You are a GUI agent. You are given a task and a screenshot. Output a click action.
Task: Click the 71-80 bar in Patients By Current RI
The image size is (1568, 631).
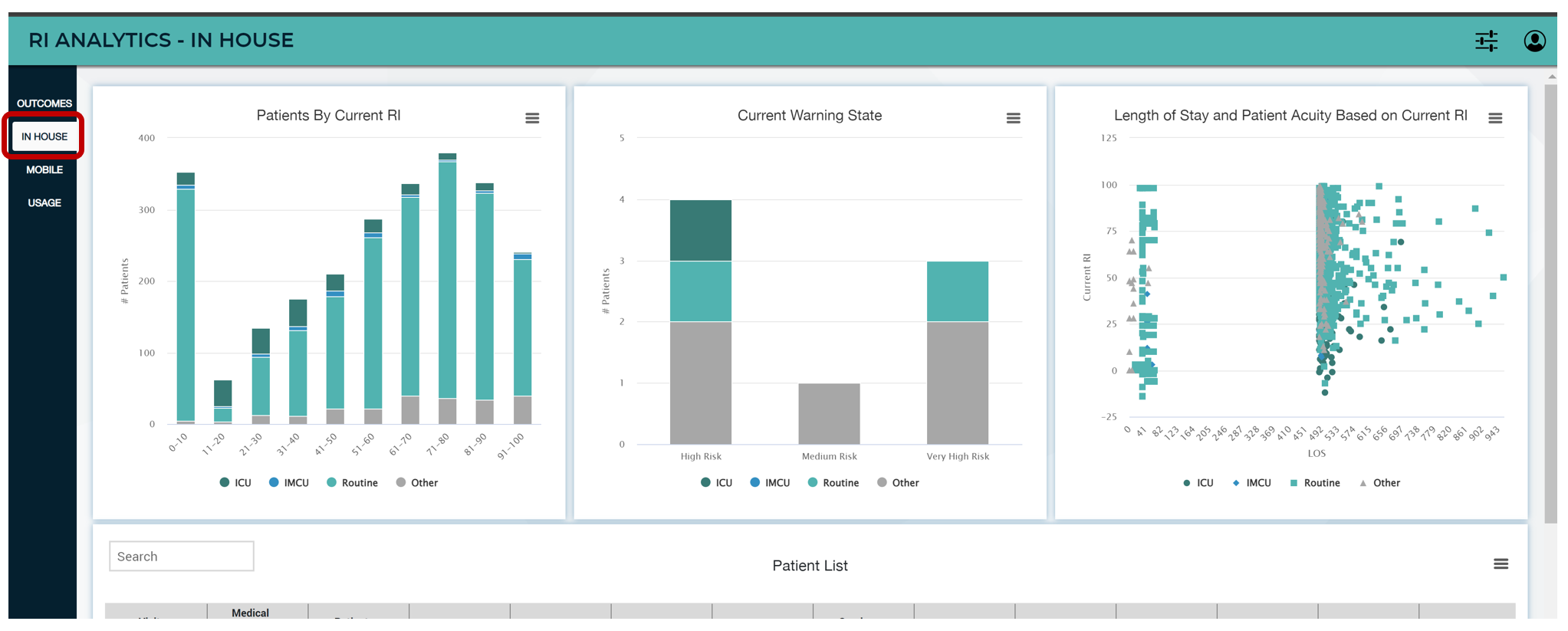click(x=448, y=289)
